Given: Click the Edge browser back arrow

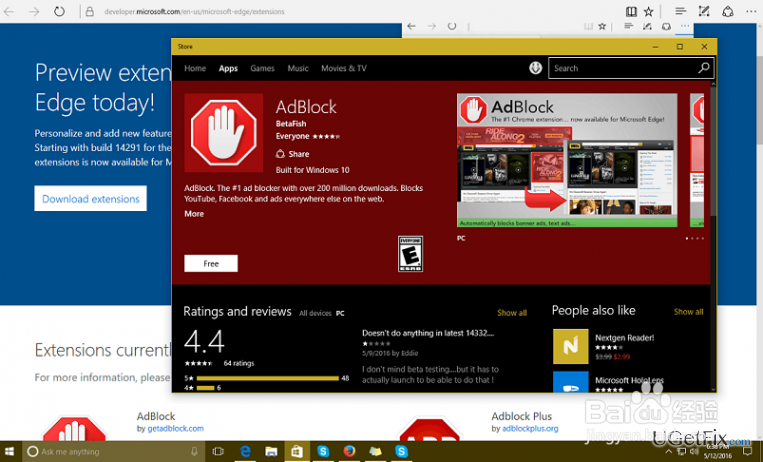Looking at the screenshot, I should click(x=9, y=11).
